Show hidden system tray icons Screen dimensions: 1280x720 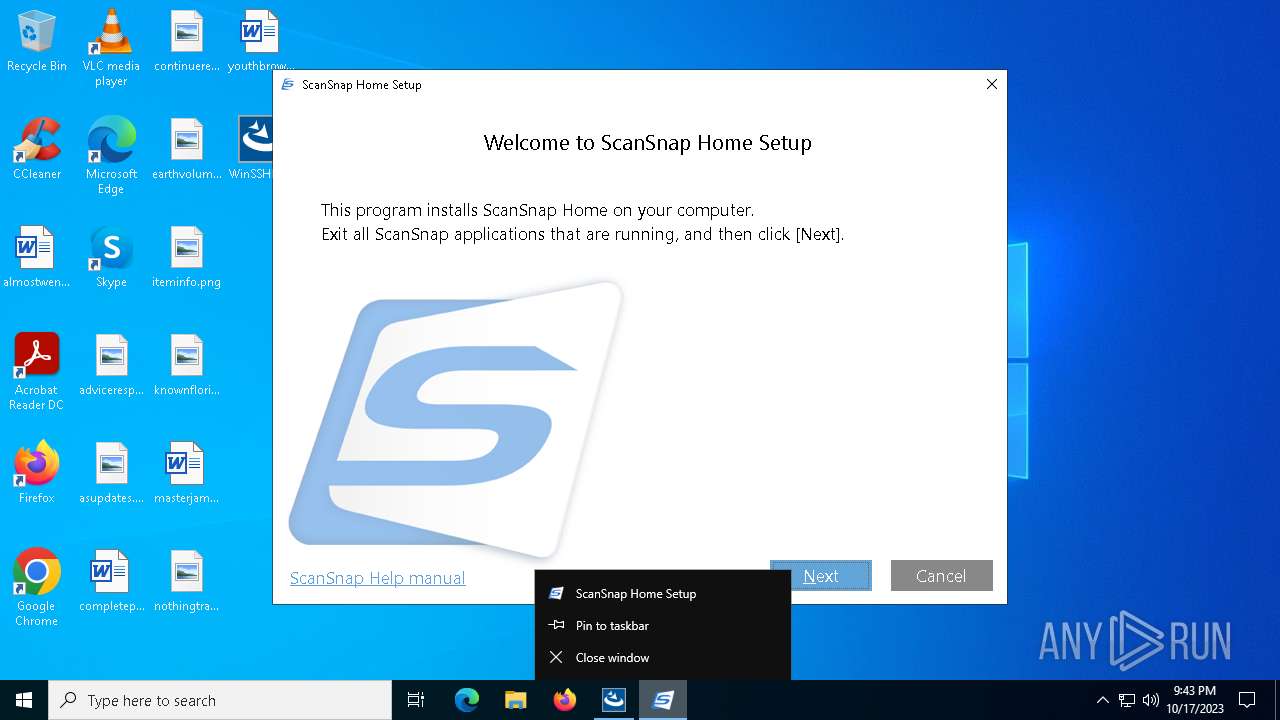click(1102, 700)
